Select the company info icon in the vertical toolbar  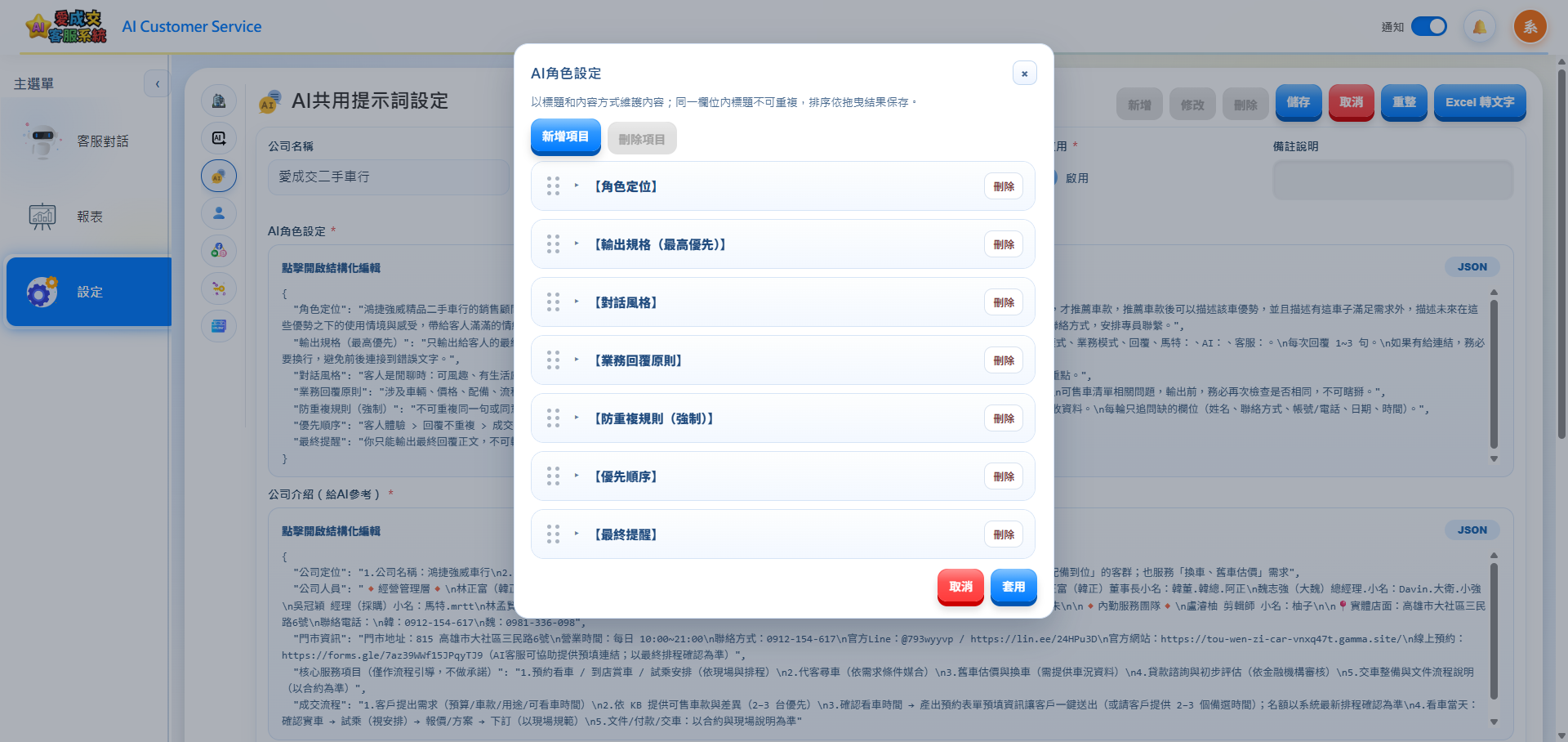(218, 101)
